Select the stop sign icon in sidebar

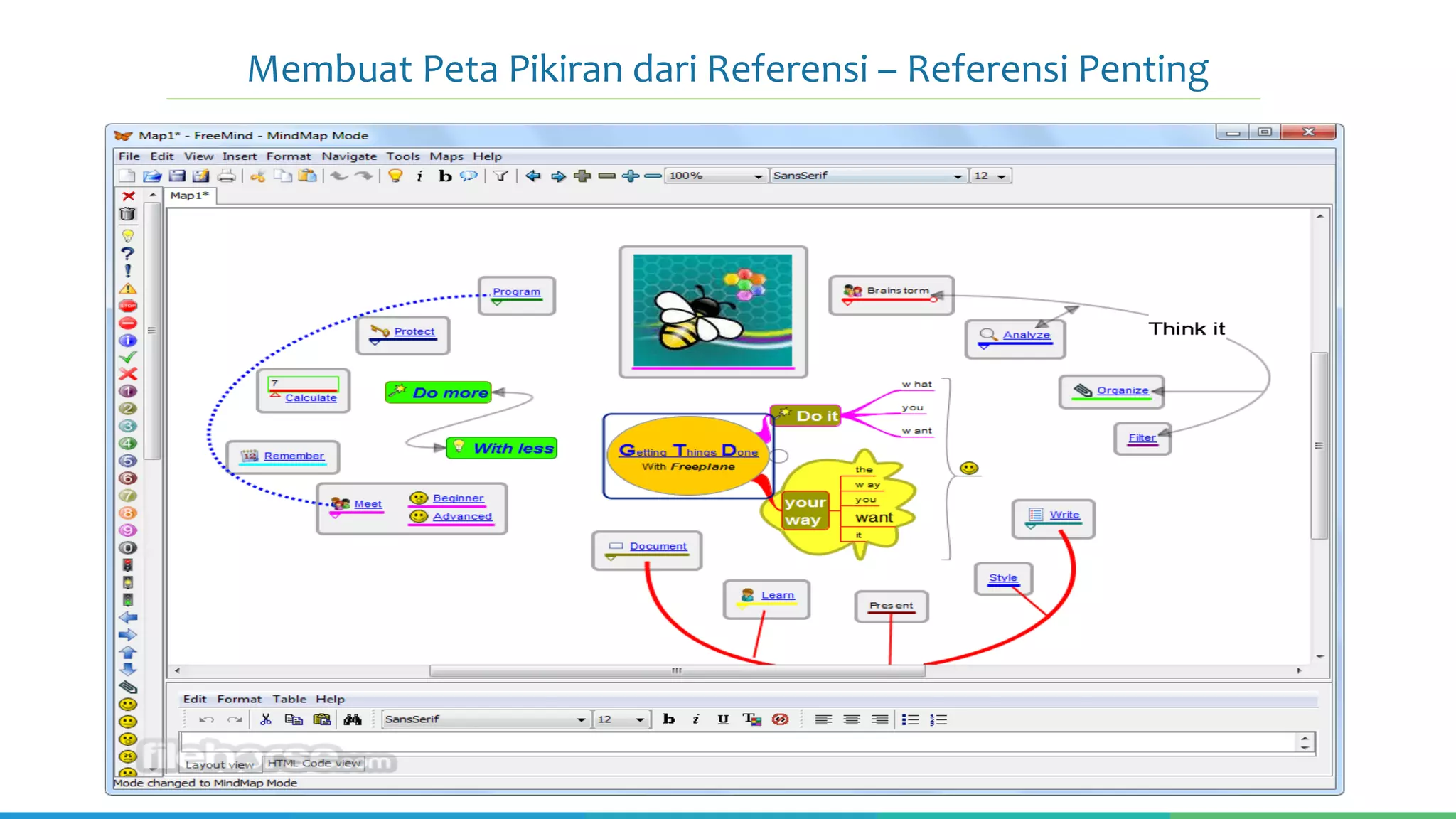(128, 306)
